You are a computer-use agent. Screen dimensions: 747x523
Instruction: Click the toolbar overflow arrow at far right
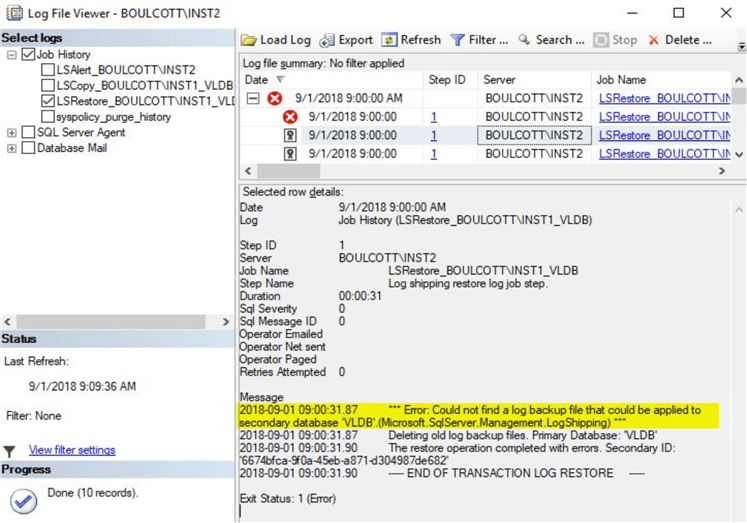(x=741, y=46)
